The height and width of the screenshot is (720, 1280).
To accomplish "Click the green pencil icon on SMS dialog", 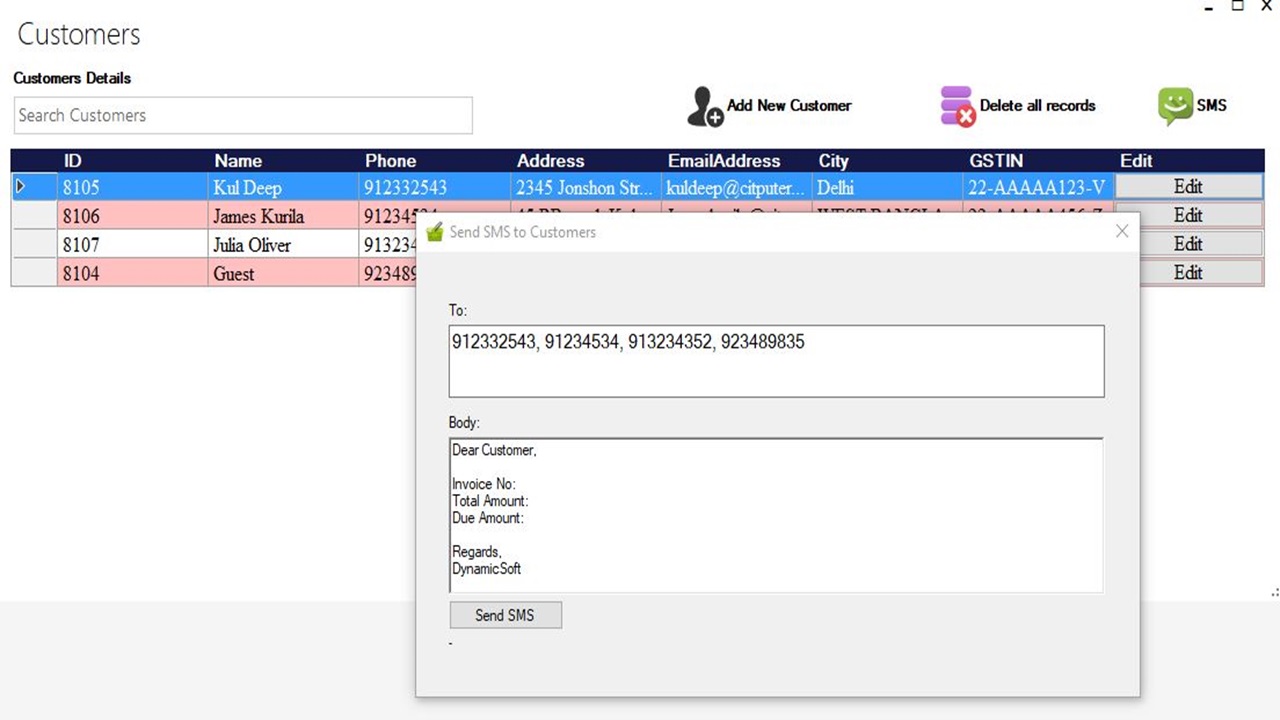I will click(433, 230).
